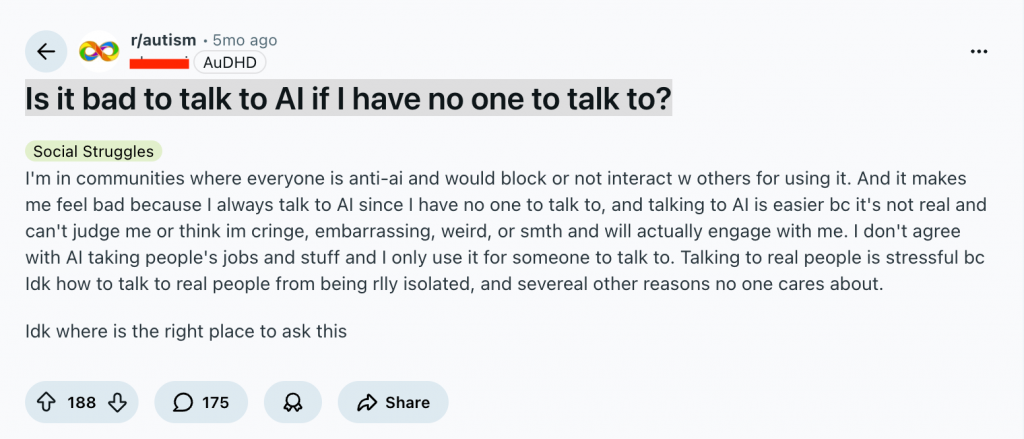Click the comment bubble icon
Image resolution: width=1024 pixels, height=439 pixels.
click(x=183, y=402)
